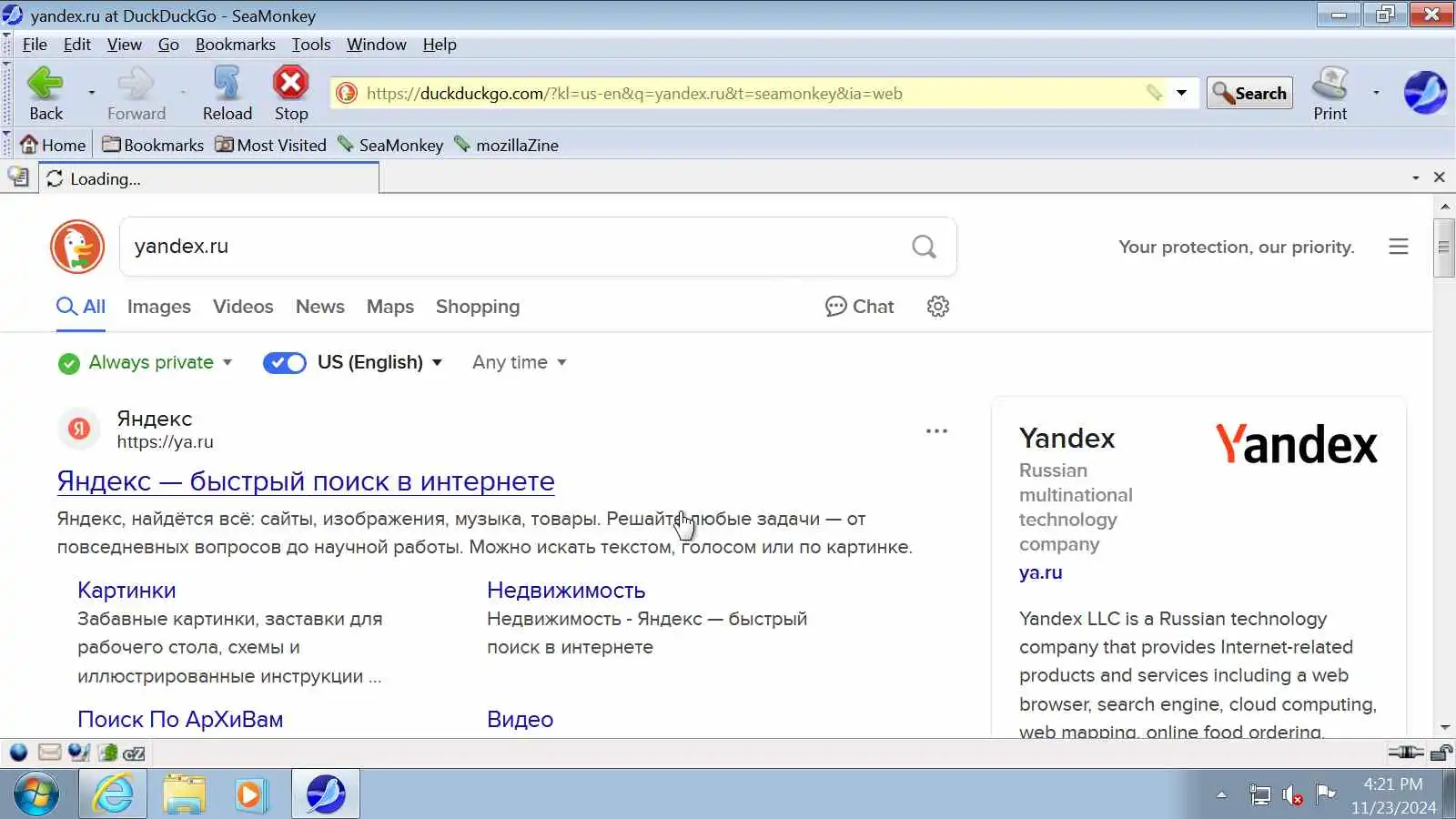
Task: Expand the Back button history dropdown arrow
Action: coord(91,93)
